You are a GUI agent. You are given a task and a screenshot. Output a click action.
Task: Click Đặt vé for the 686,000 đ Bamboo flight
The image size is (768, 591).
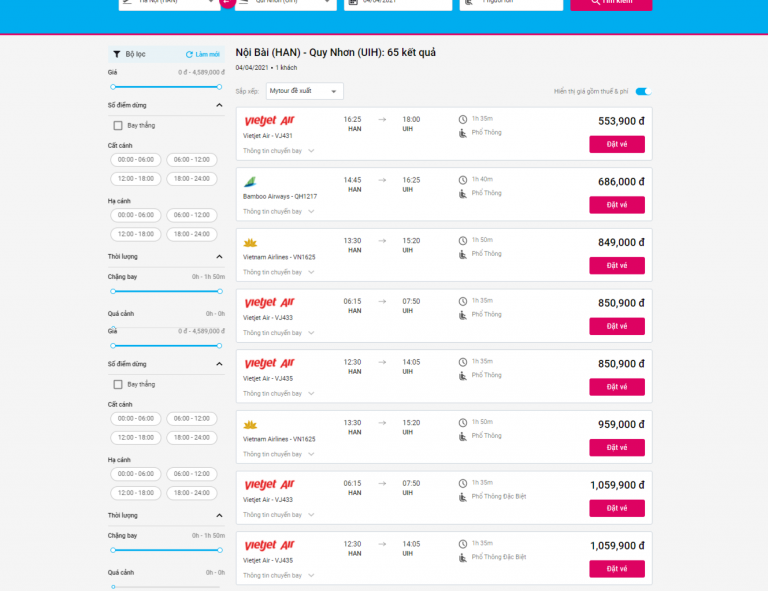coord(617,205)
